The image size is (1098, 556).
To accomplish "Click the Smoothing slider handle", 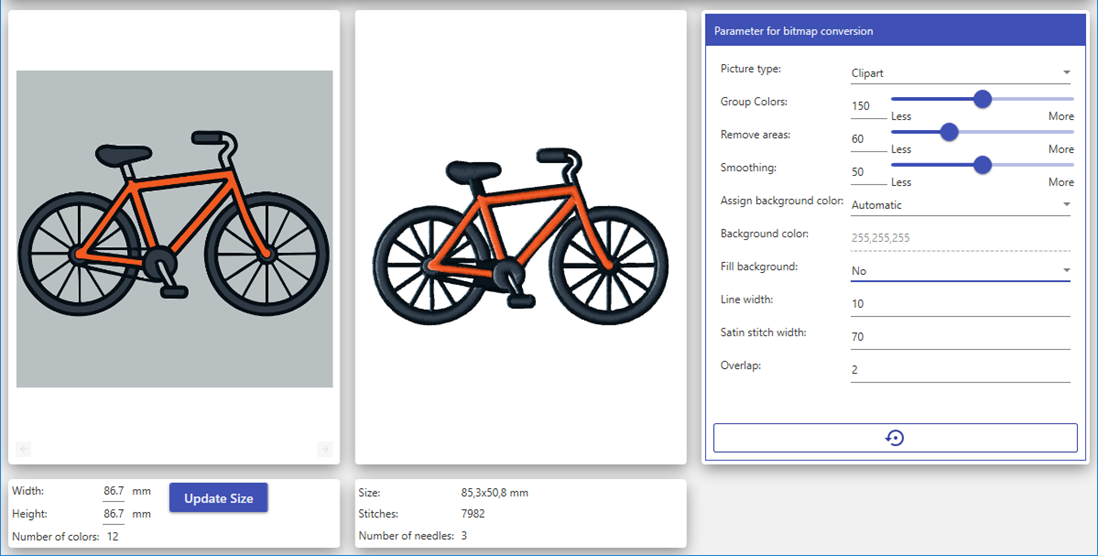I will click(x=982, y=165).
